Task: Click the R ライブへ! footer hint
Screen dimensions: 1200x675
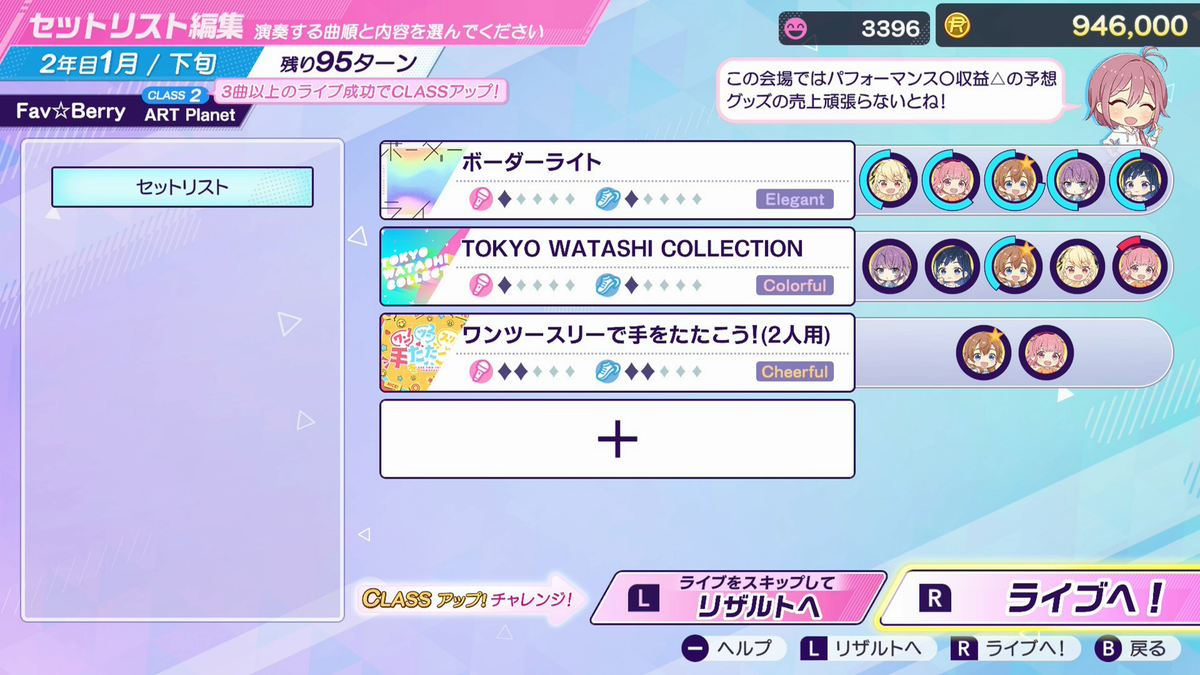Action: (x=1013, y=648)
